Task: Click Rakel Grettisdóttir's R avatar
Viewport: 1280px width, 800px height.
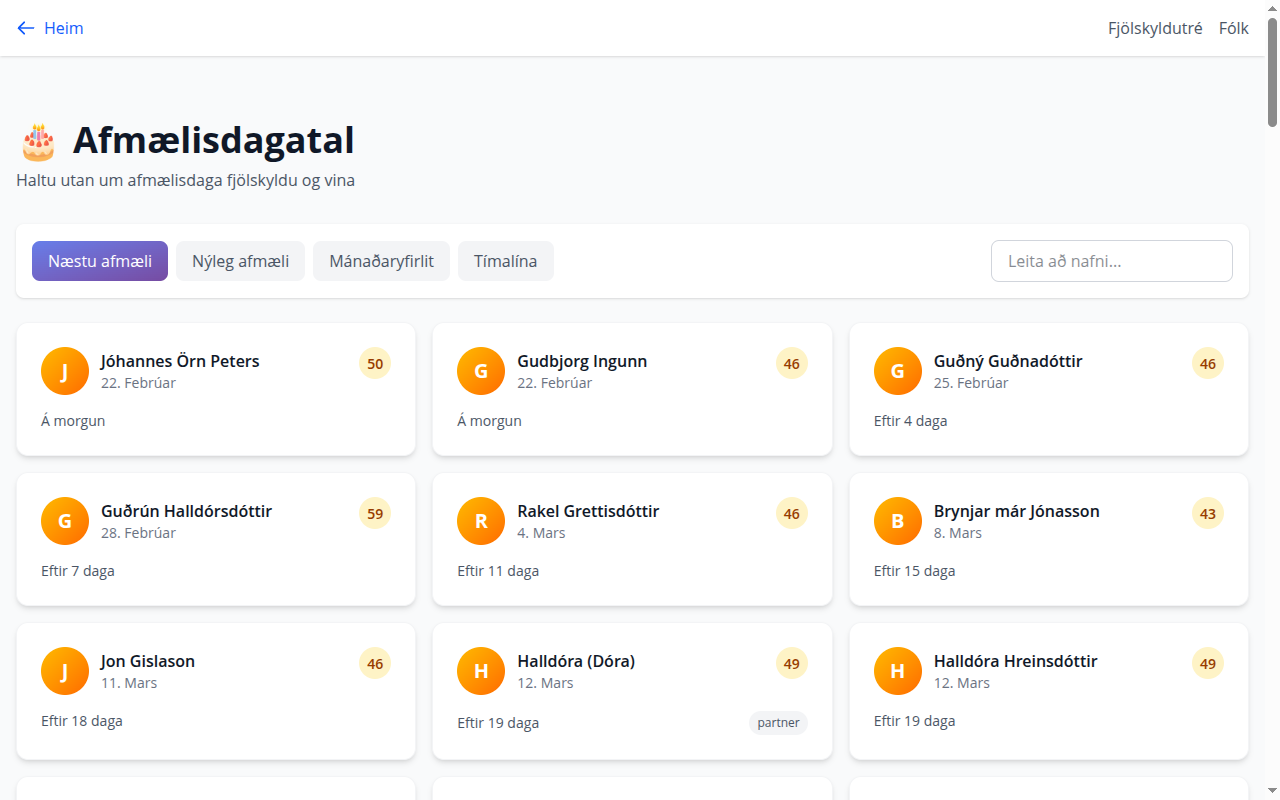Action: point(481,521)
